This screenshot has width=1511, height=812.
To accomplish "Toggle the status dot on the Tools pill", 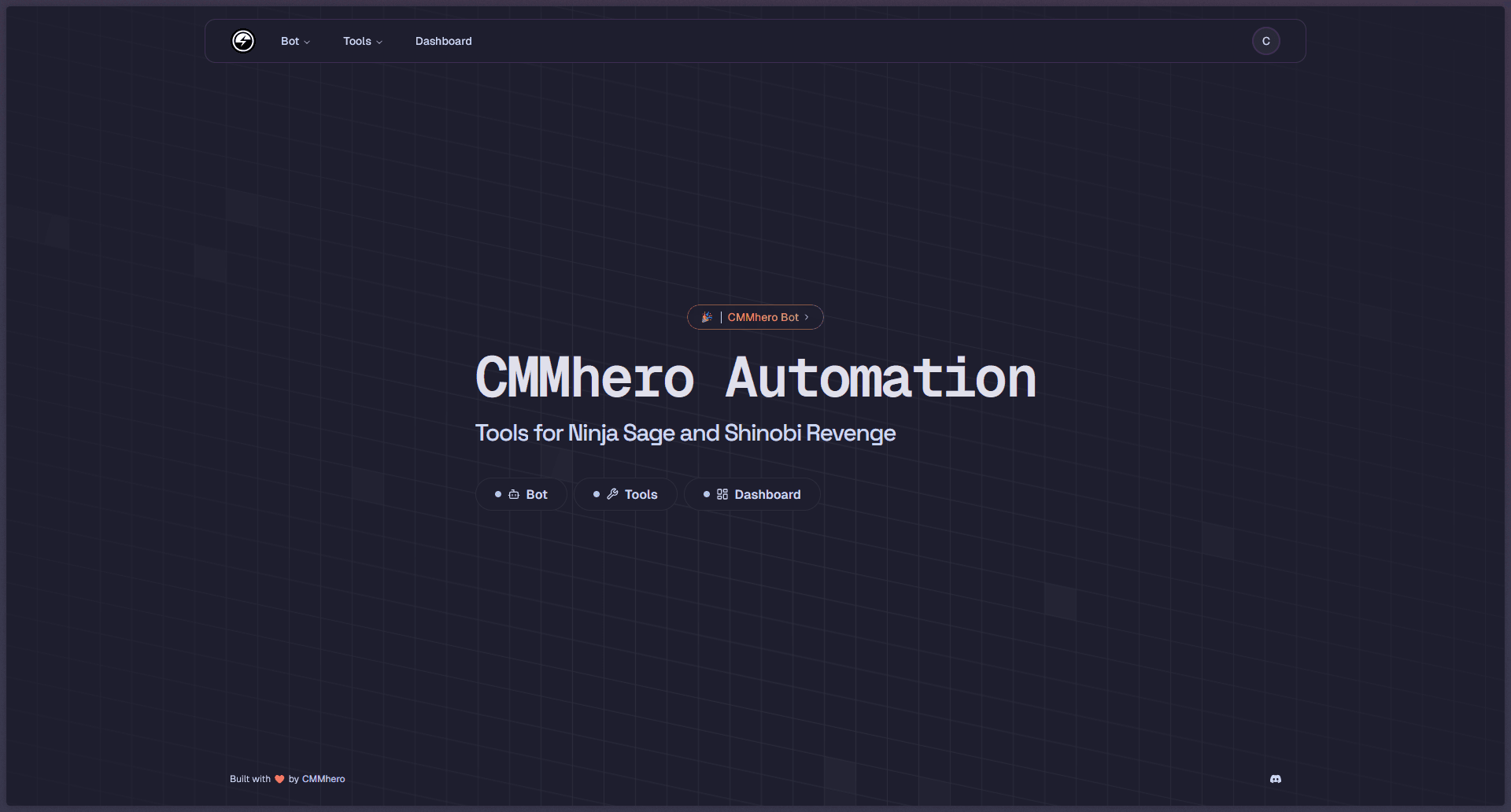I will 596,494.
